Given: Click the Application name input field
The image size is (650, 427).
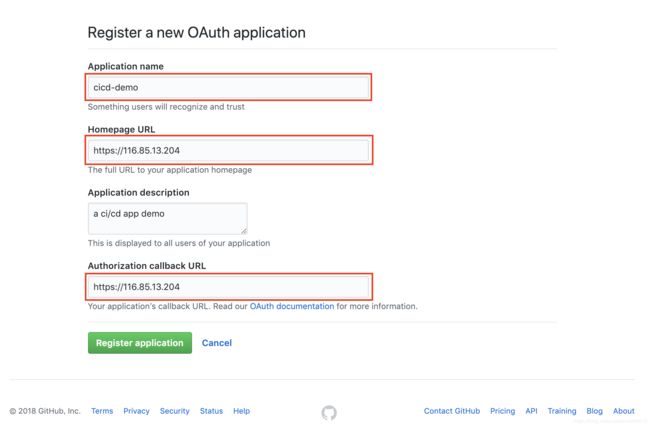Looking at the screenshot, I should [228, 87].
